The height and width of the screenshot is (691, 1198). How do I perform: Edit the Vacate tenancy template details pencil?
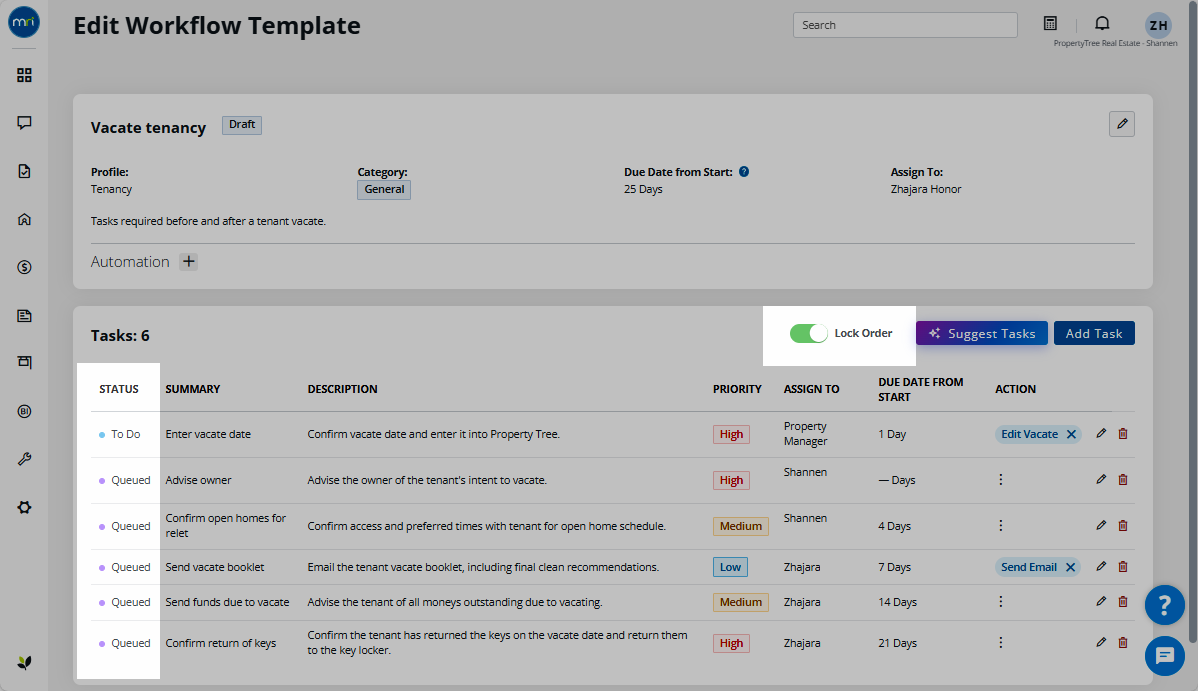1122,124
